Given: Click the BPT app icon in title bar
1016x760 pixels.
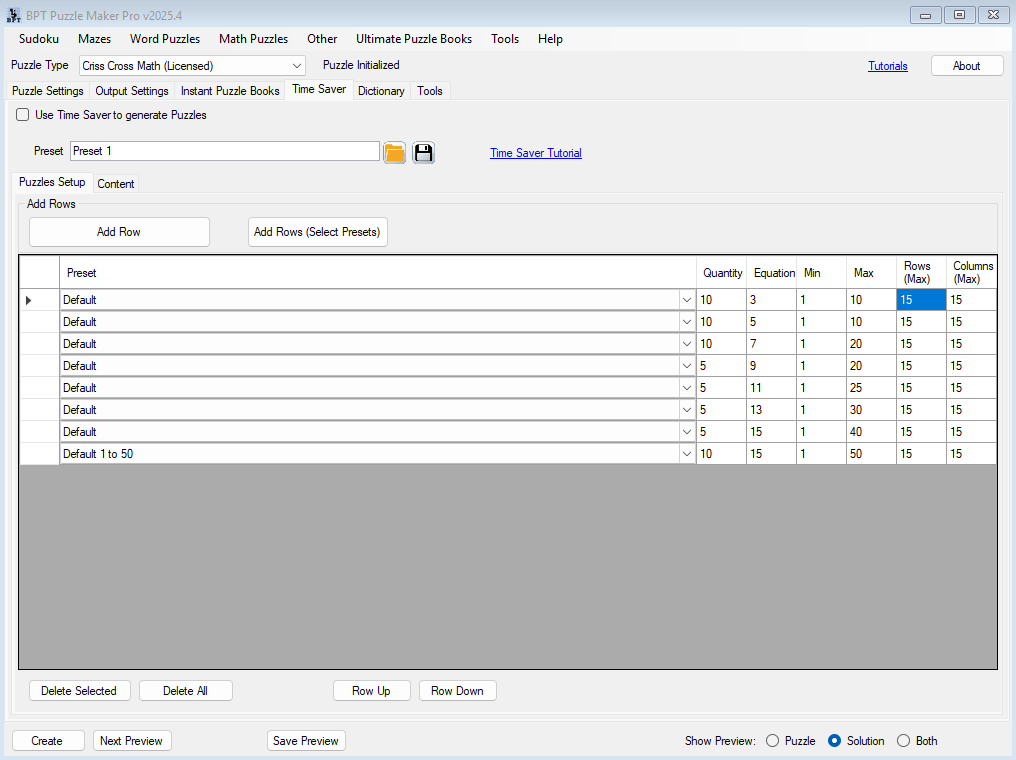Looking at the screenshot, I should pyautogui.click(x=14, y=15).
